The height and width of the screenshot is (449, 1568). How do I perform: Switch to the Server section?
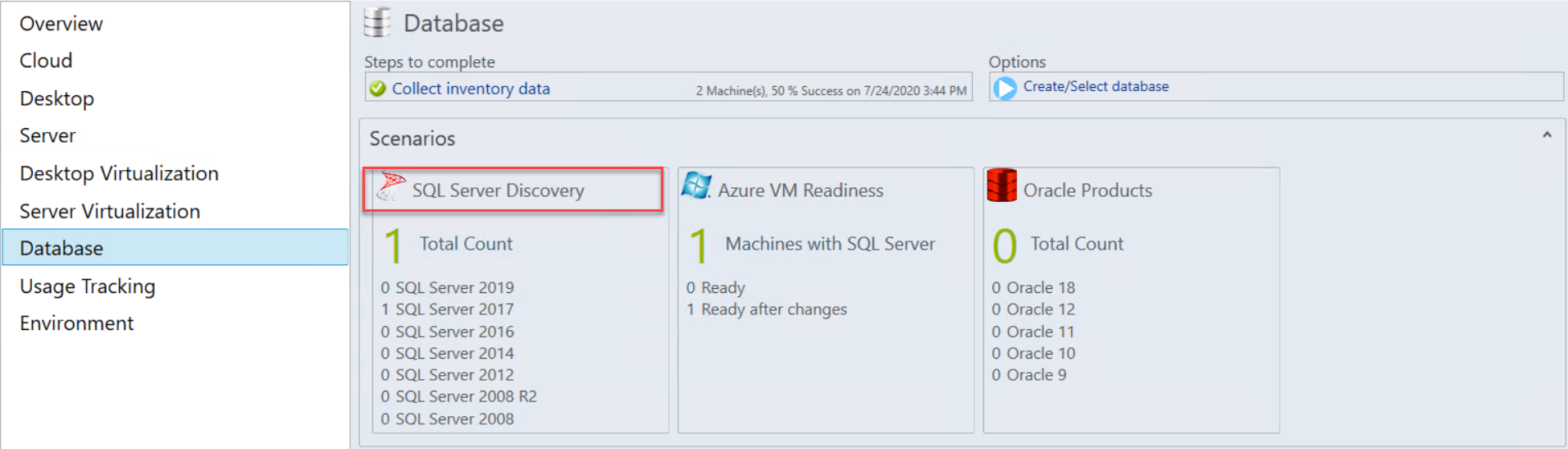[48, 135]
